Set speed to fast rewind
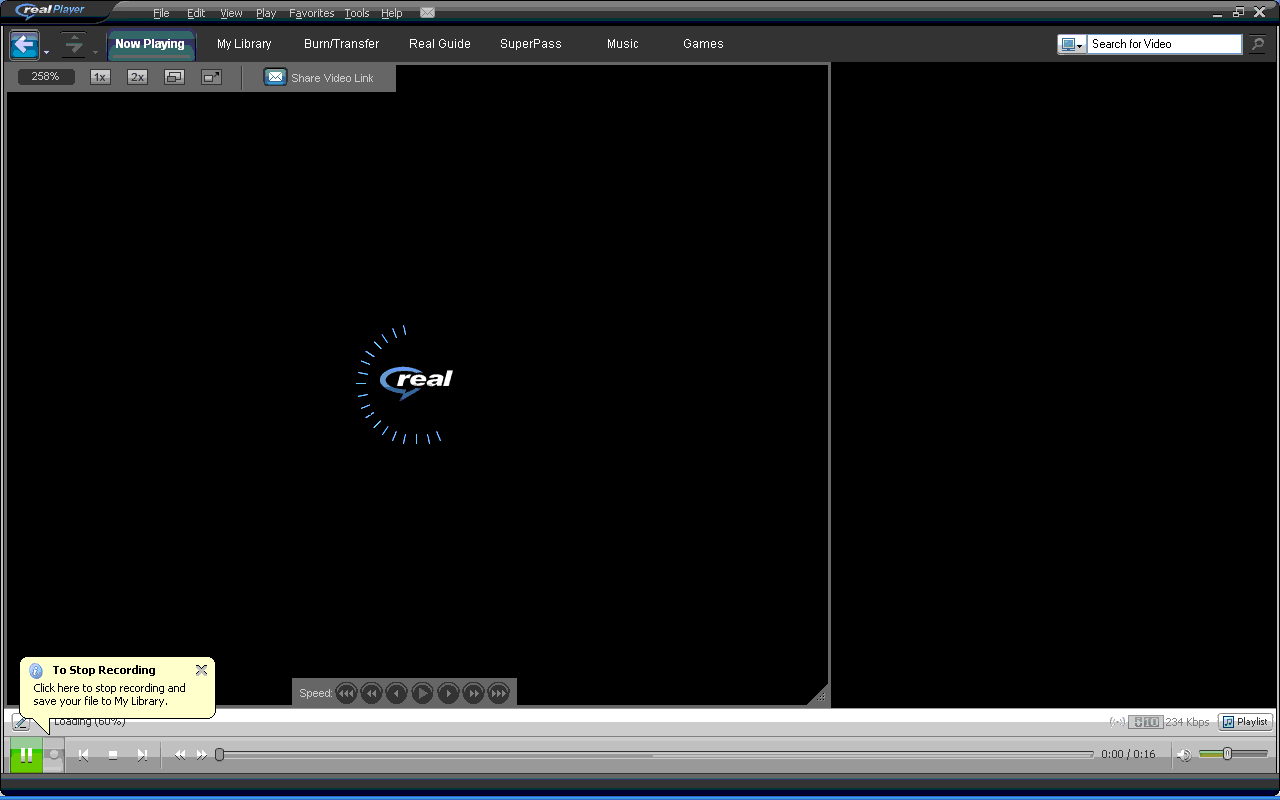 [372, 693]
